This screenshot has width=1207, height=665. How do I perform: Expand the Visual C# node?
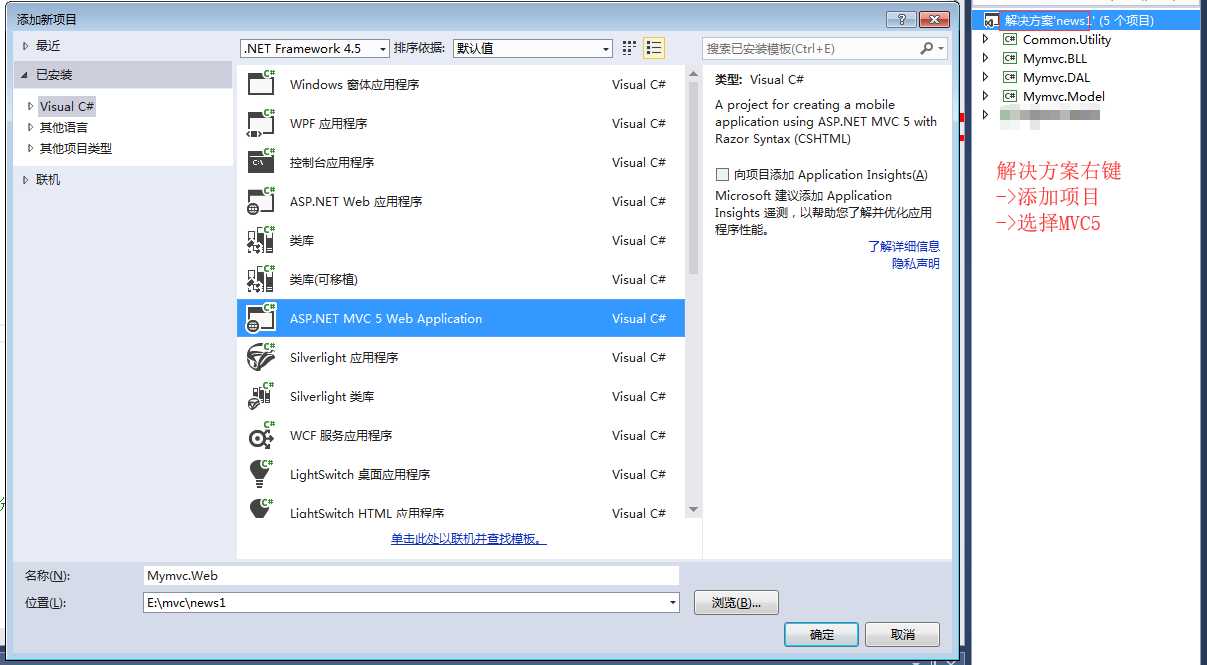point(31,106)
